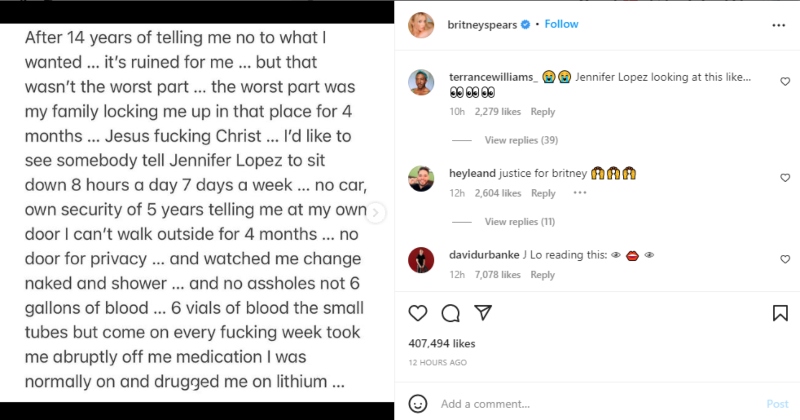Follow britneyspears
Screen dimensions: 800x420
click(561, 24)
